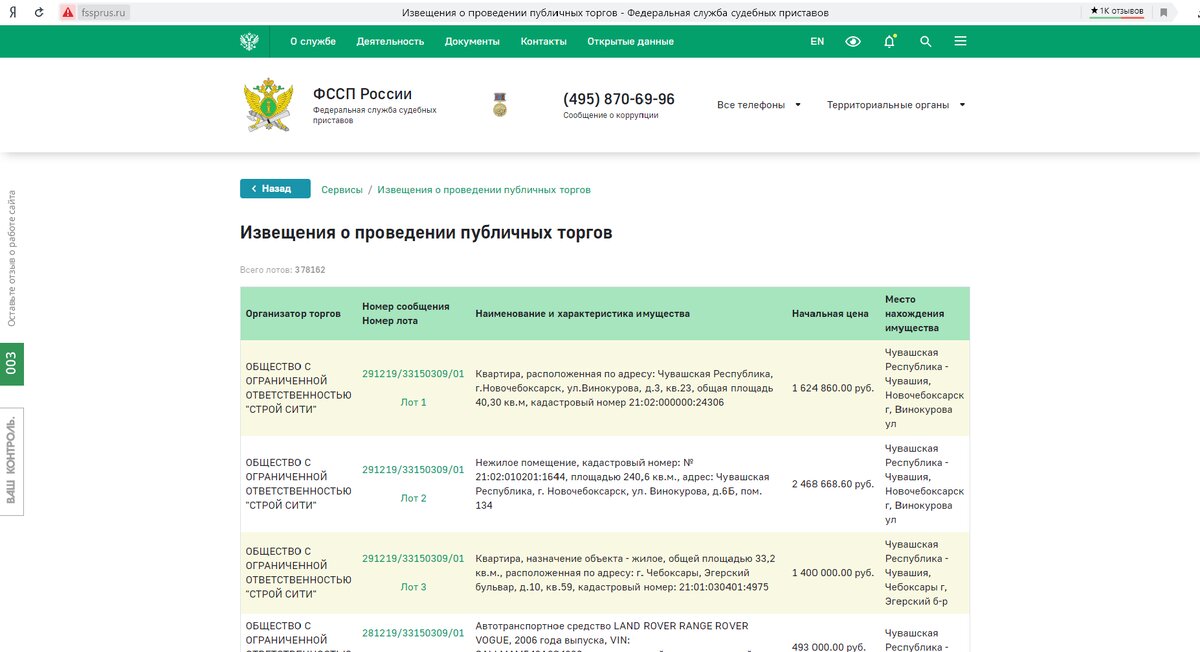Enable the visually impaired eye icon mode
Screen dimensions: 1200x652
click(852, 41)
